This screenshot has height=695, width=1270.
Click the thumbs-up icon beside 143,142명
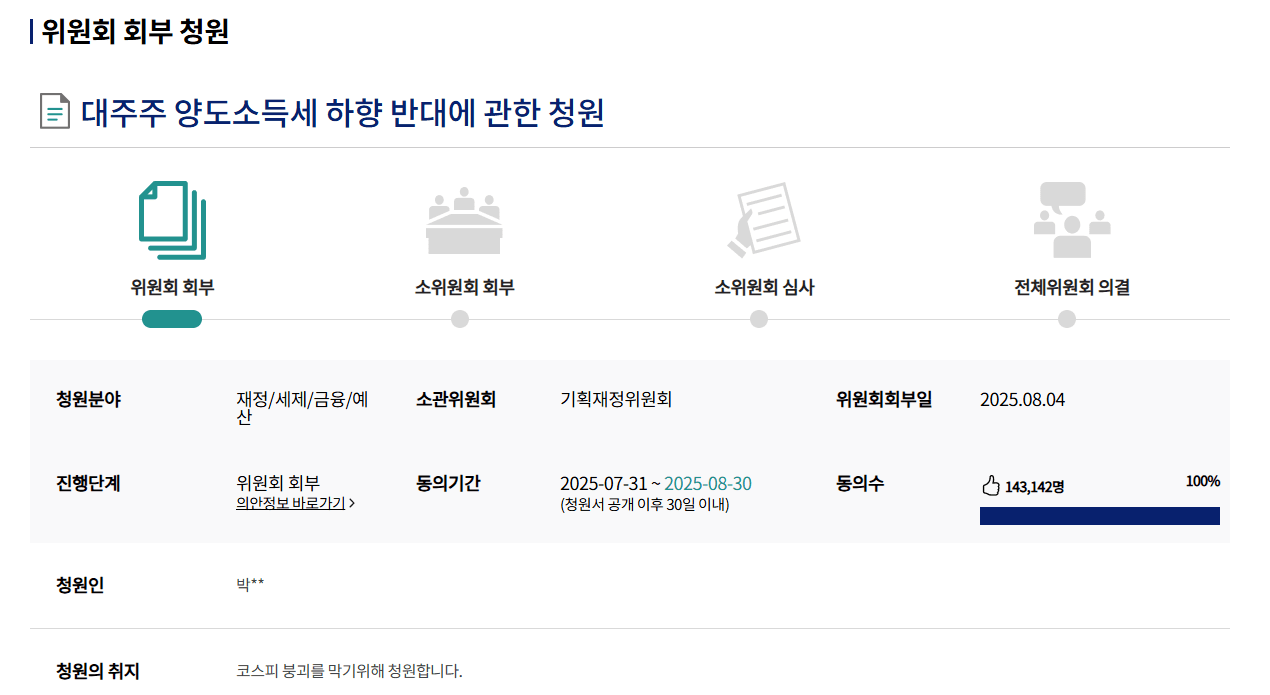(x=991, y=485)
